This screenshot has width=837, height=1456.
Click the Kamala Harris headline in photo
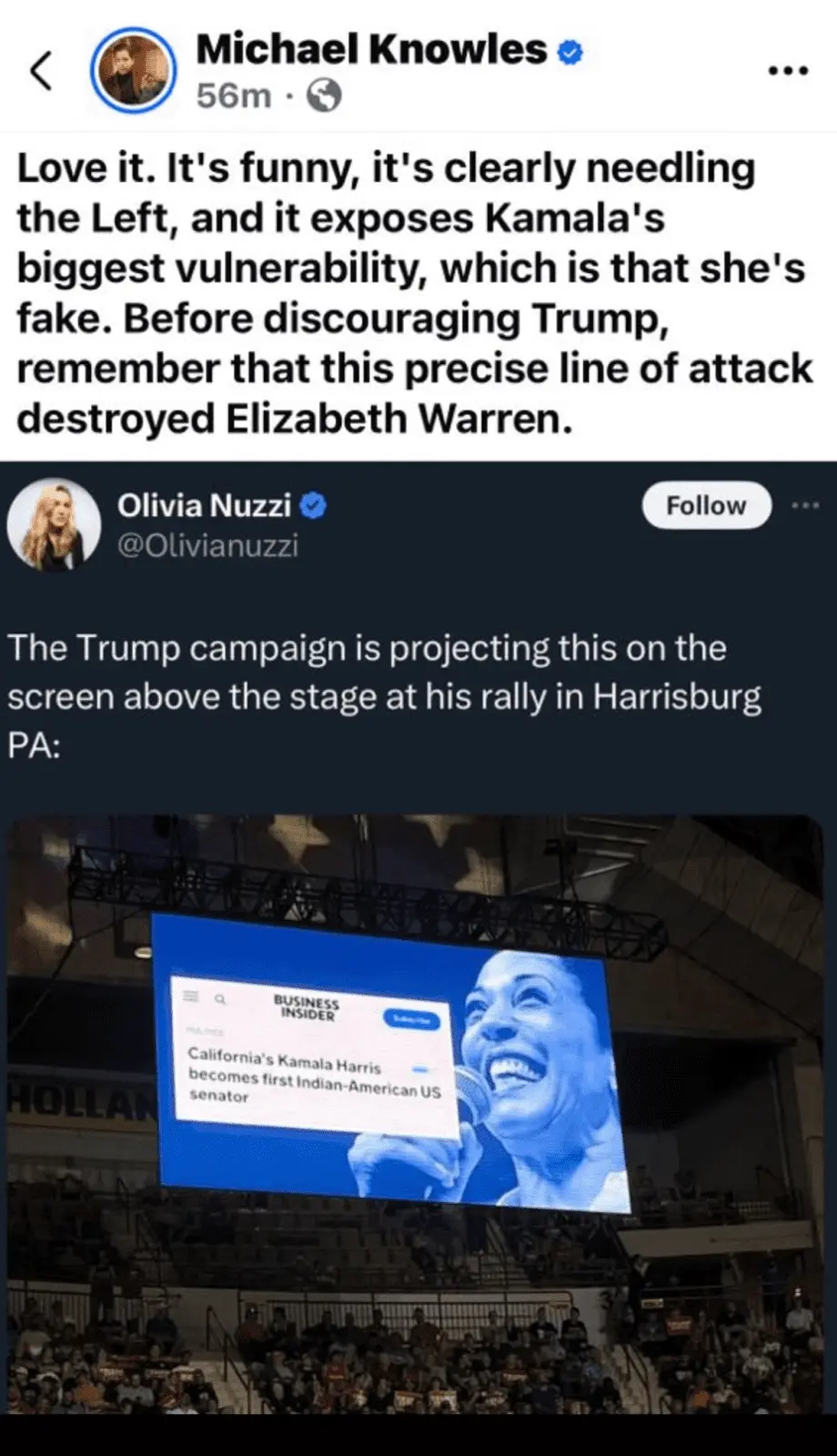314,1077
